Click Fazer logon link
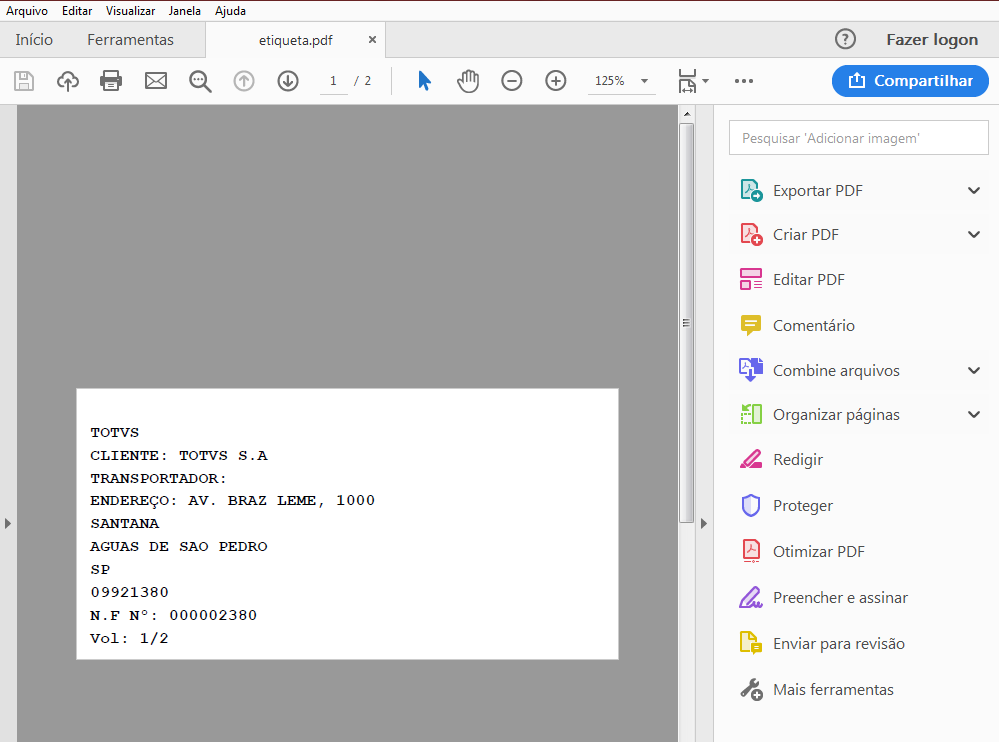 coord(931,39)
